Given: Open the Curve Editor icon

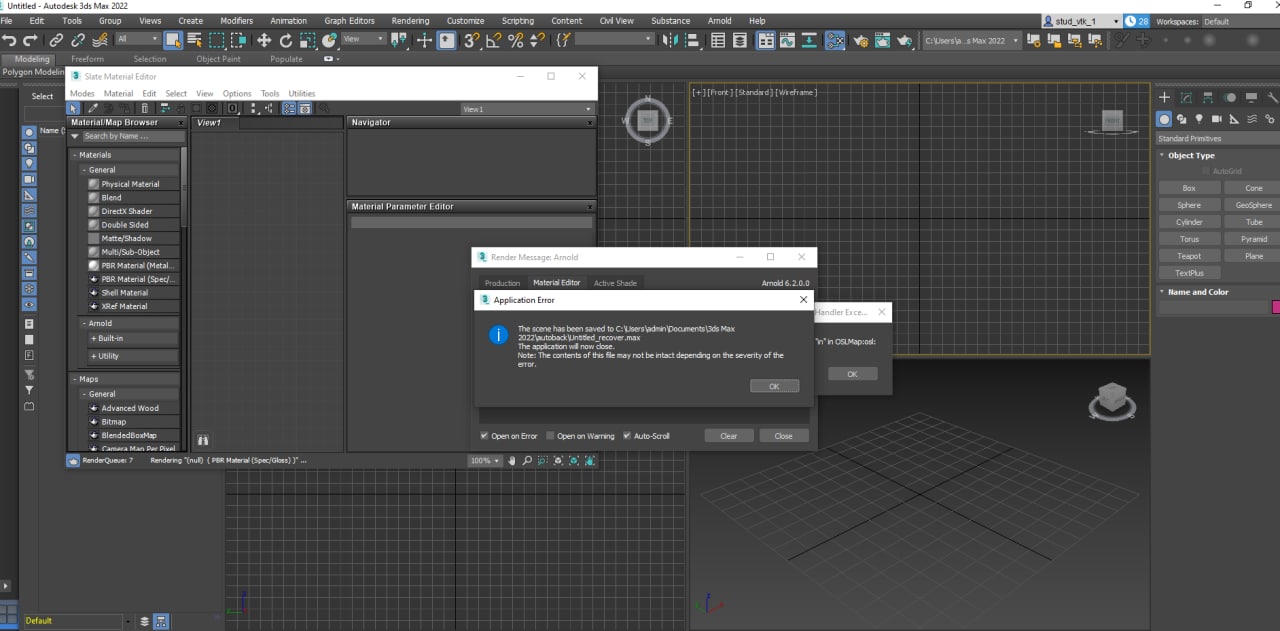Looking at the screenshot, I should pyautogui.click(x=788, y=40).
